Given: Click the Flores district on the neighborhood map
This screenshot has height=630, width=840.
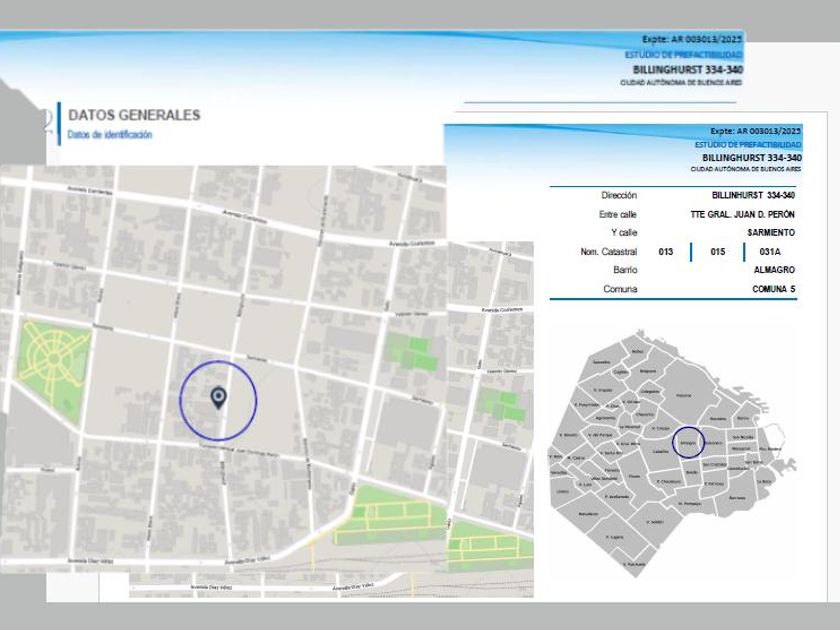Looking at the screenshot, I should 635,476.
